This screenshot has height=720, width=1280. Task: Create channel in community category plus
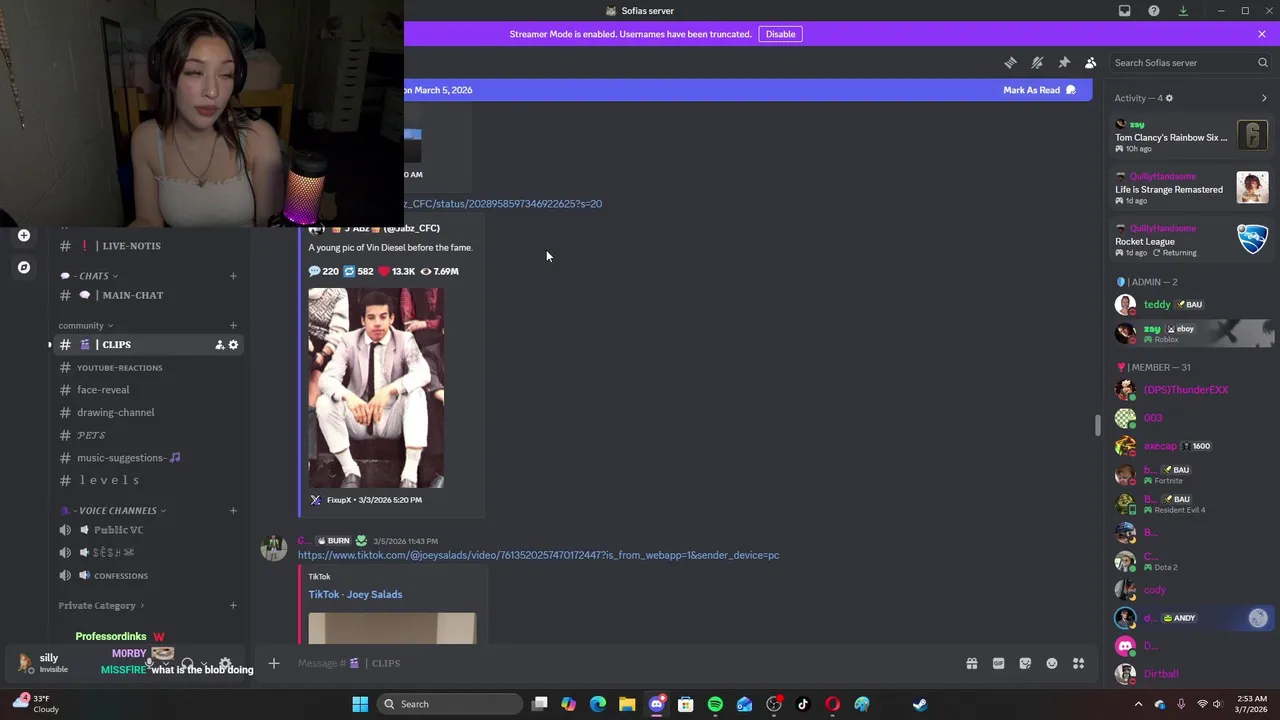(x=233, y=325)
